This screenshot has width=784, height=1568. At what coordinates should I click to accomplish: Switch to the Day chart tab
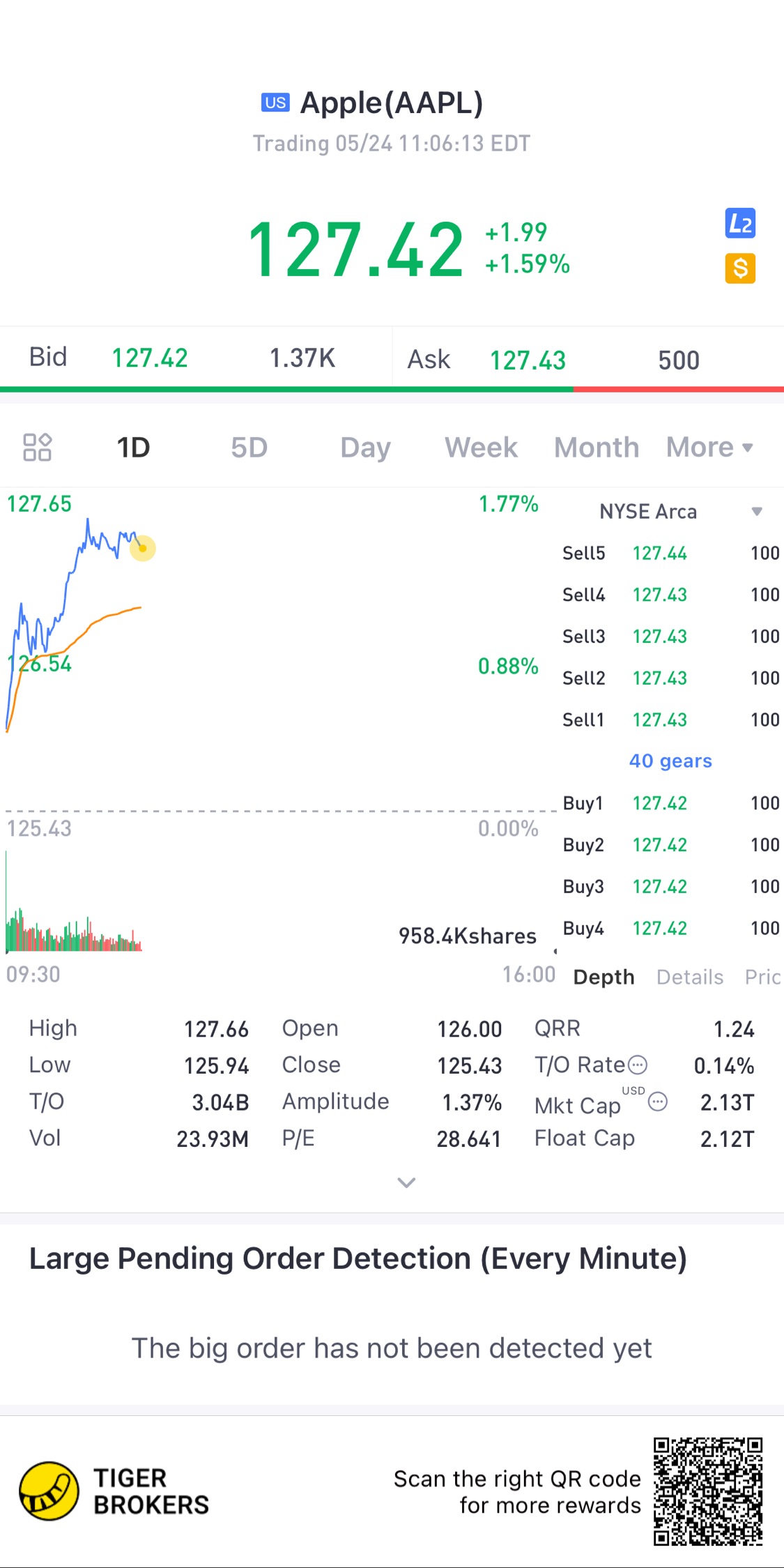(x=365, y=448)
